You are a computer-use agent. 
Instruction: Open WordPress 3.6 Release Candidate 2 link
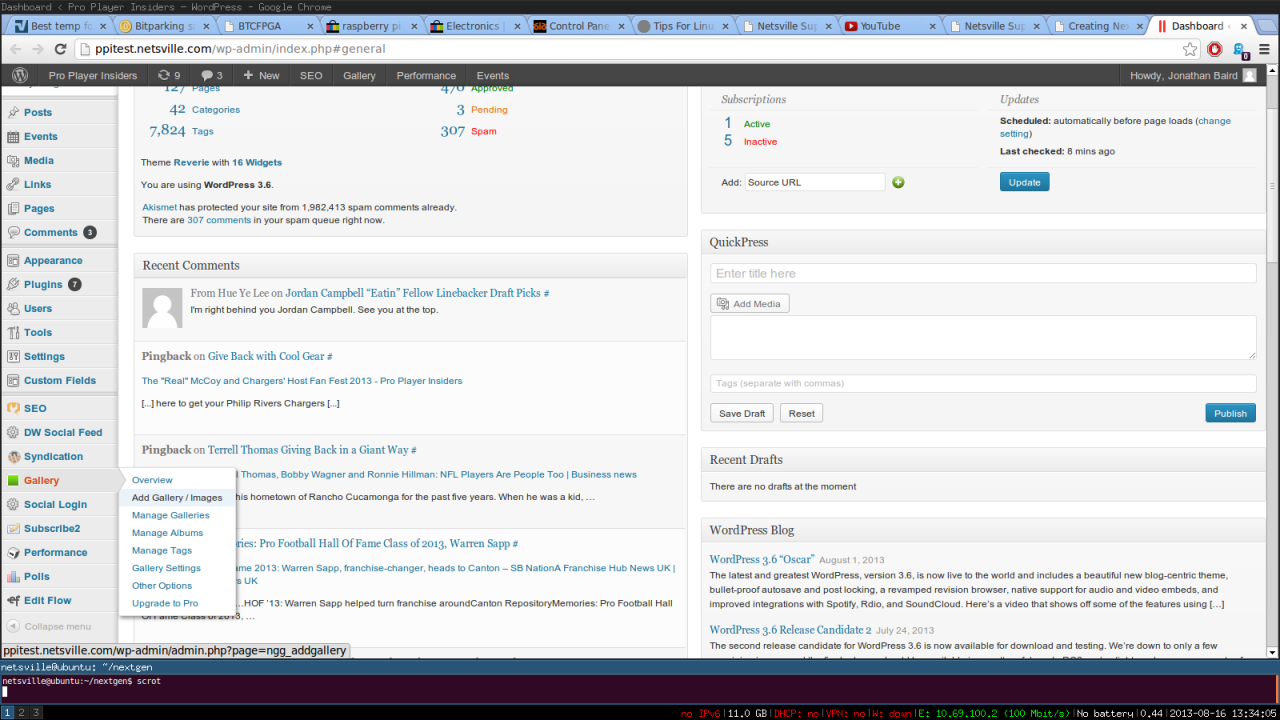(x=790, y=630)
